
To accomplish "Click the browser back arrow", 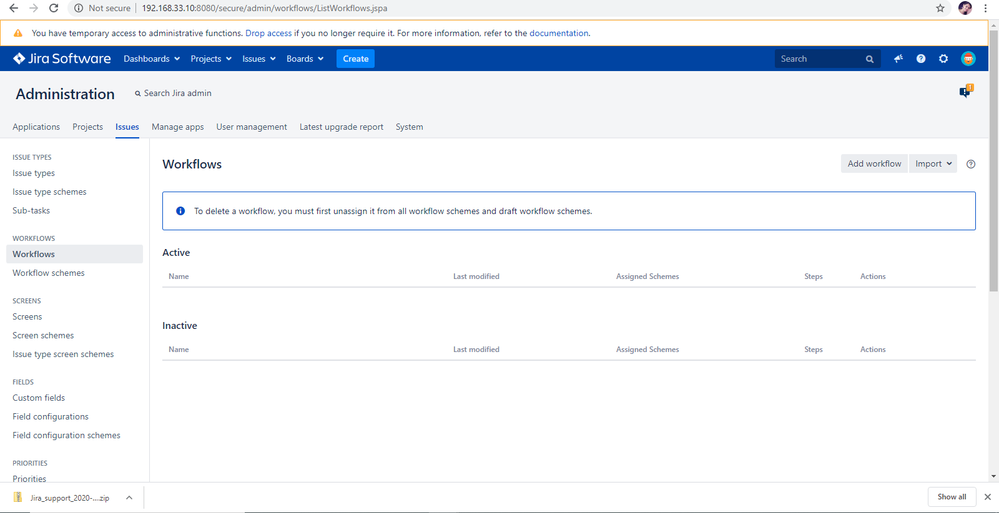I will click(x=13, y=8).
